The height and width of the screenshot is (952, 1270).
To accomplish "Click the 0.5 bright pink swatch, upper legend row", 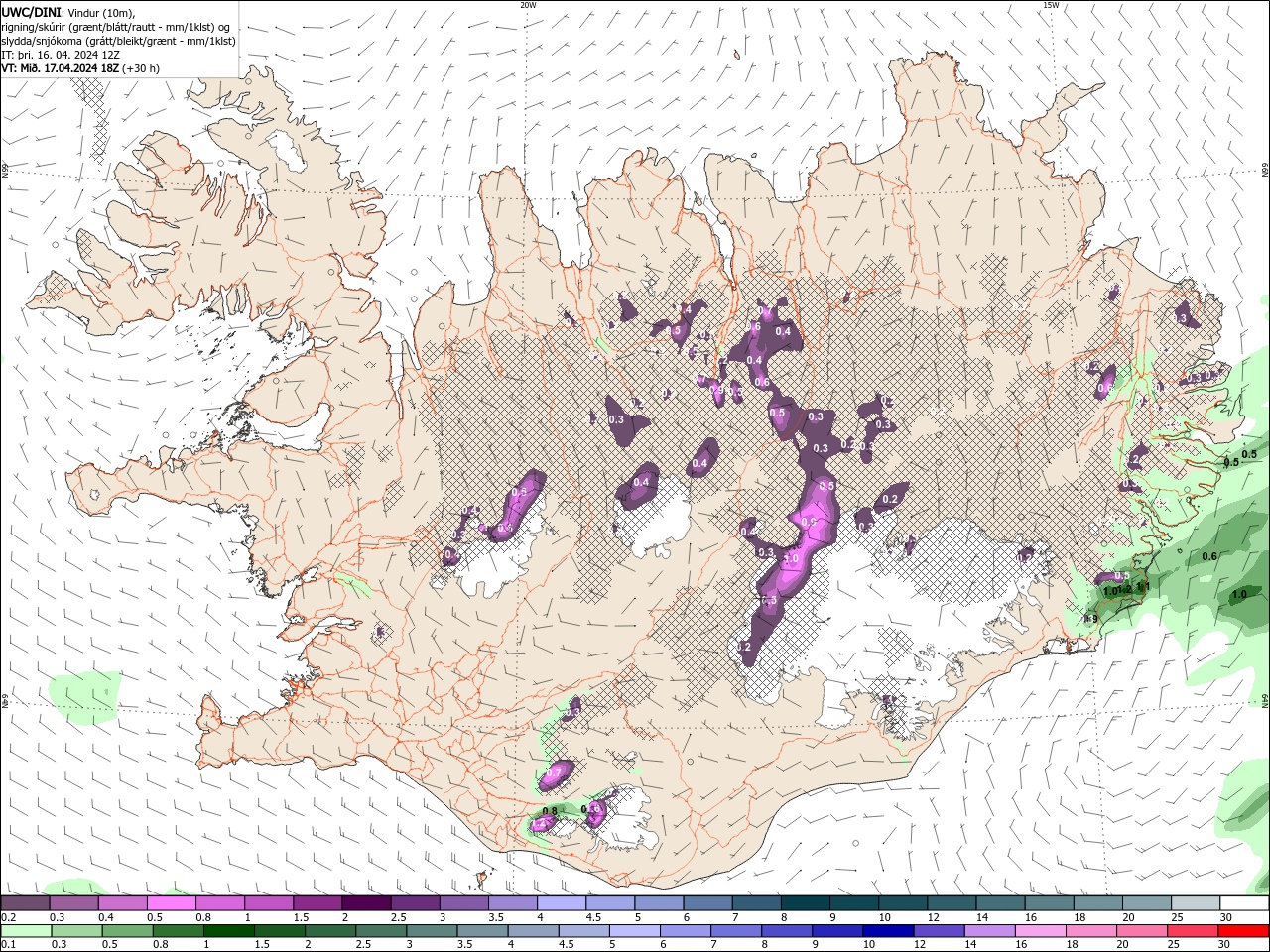I will (171, 903).
